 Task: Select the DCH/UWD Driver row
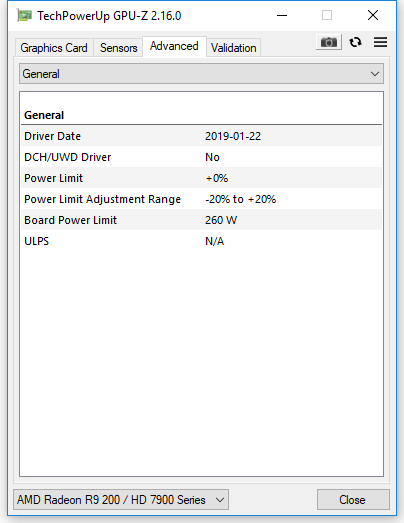point(201,157)
